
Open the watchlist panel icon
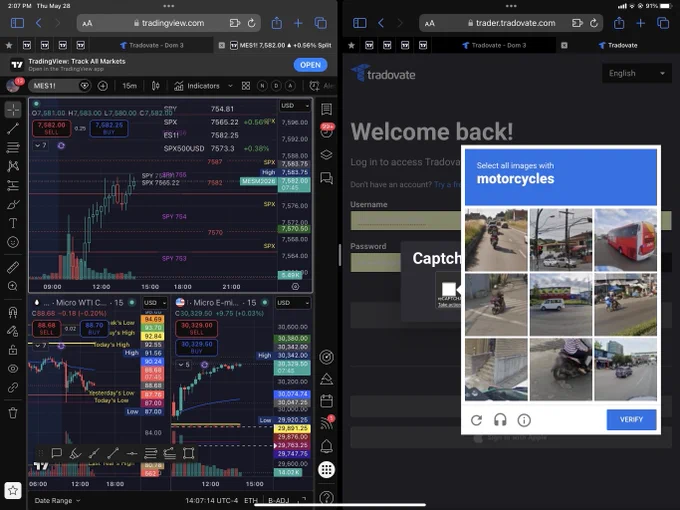click(x=327, y=109)
